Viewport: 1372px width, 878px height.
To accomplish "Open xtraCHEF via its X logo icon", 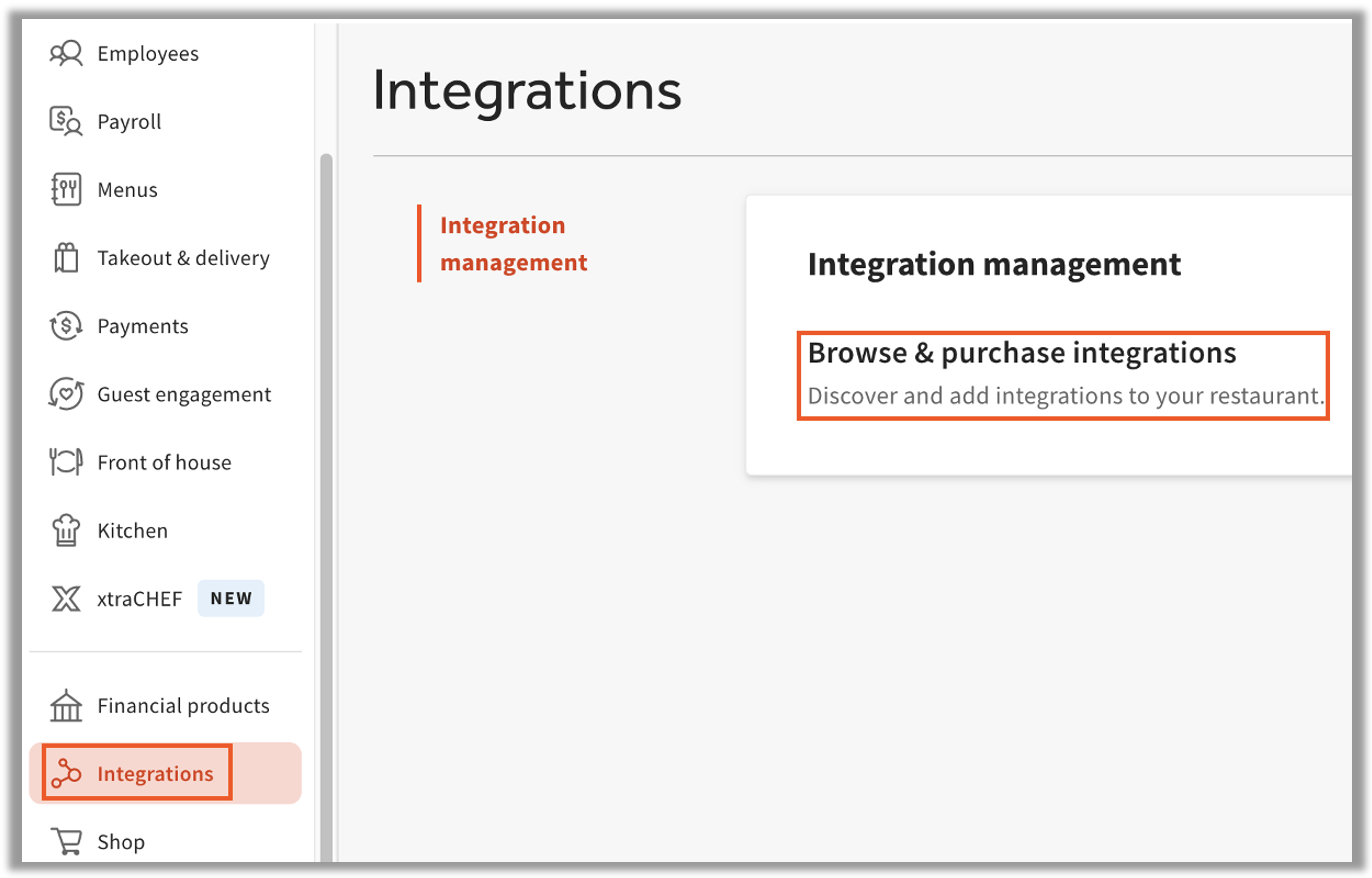I will (x=65, y=599).
